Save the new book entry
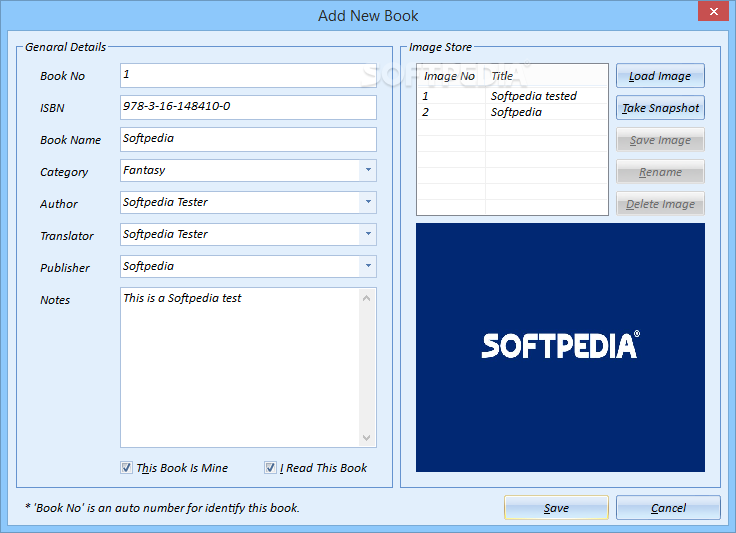Image resolution: width=736 pixels, height=533 pixels. 556,507
